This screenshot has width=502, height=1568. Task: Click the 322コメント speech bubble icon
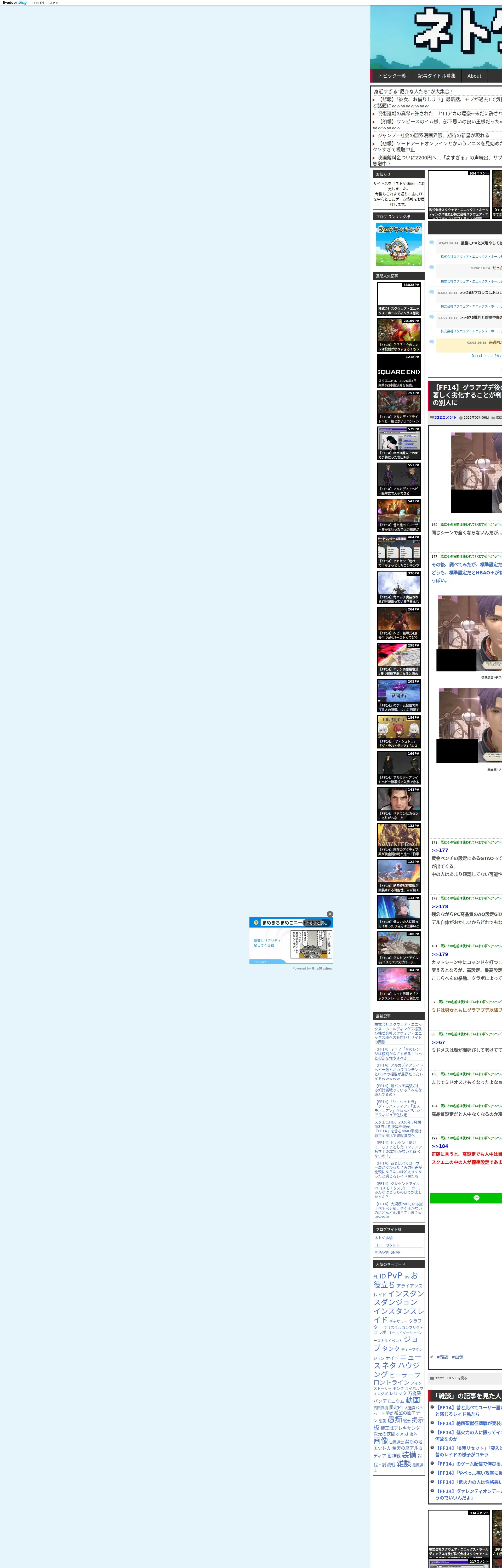coord(432,418)
